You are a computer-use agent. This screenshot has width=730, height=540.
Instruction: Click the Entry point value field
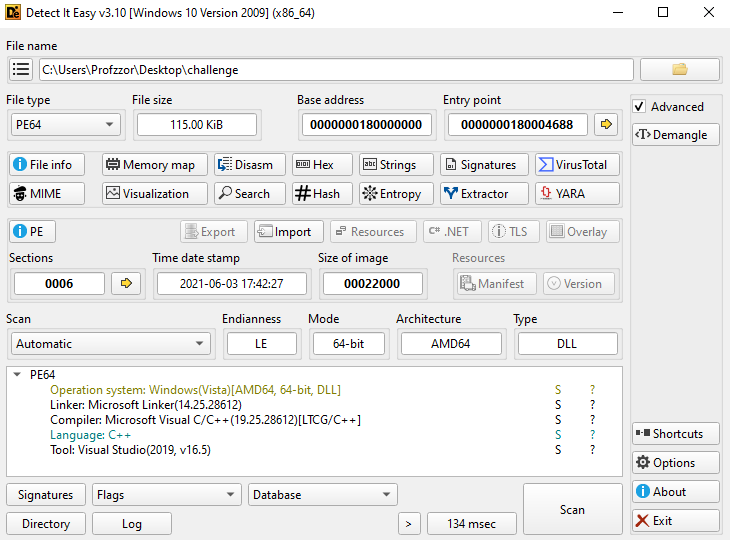[x=517, y=125]
